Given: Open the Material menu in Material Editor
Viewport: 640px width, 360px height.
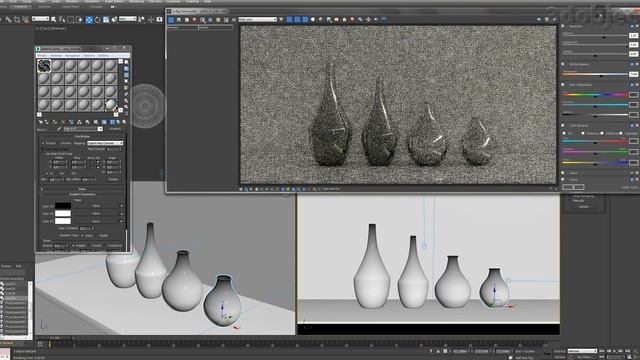Looking at the screenshot, I should point(56,56).
